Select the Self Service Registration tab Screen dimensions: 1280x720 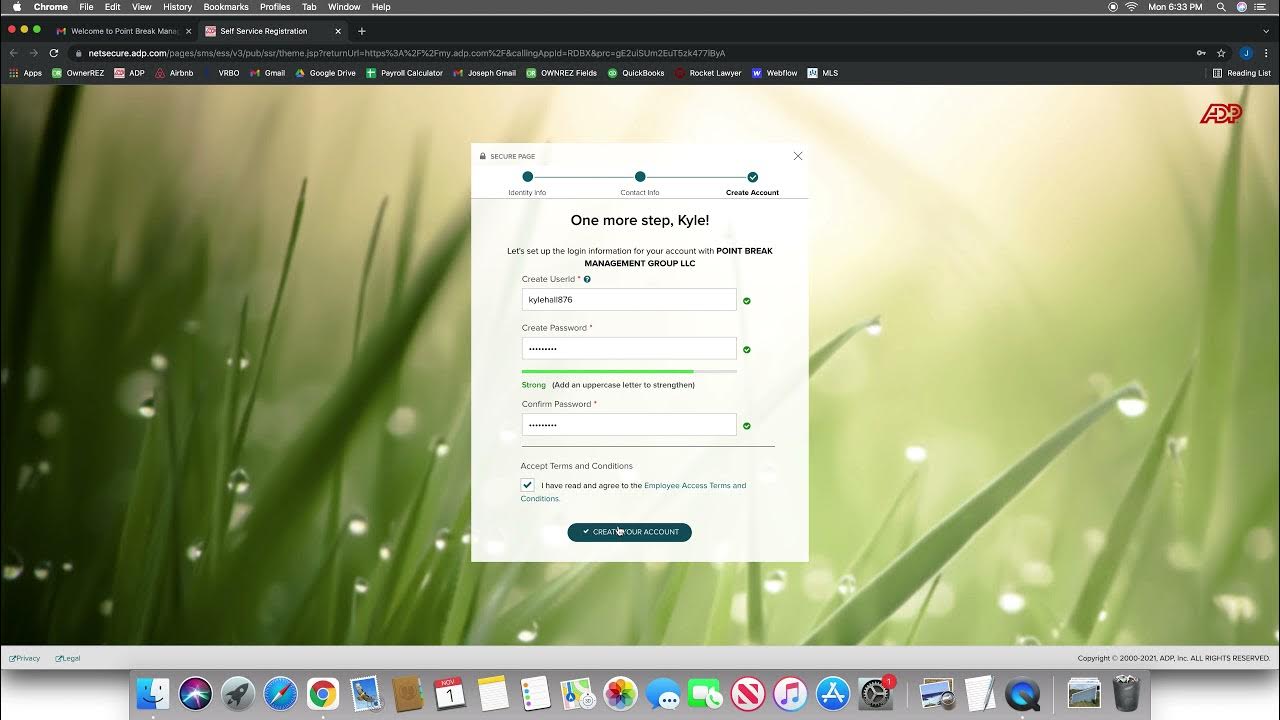pyautogui.click(x=272, y=31)
